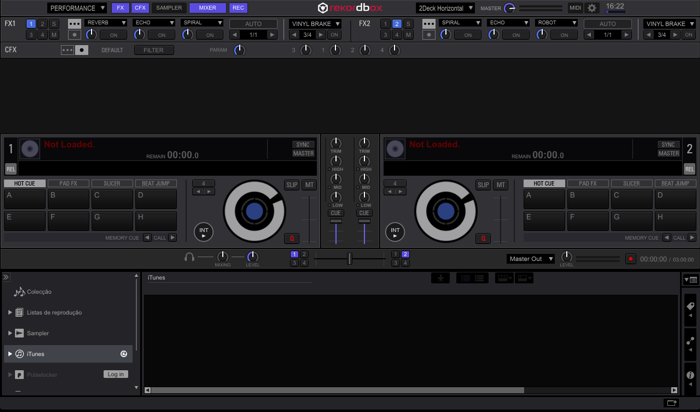
Task: Click the info icon on the right sidebar
Action: [x=690, y=375]
